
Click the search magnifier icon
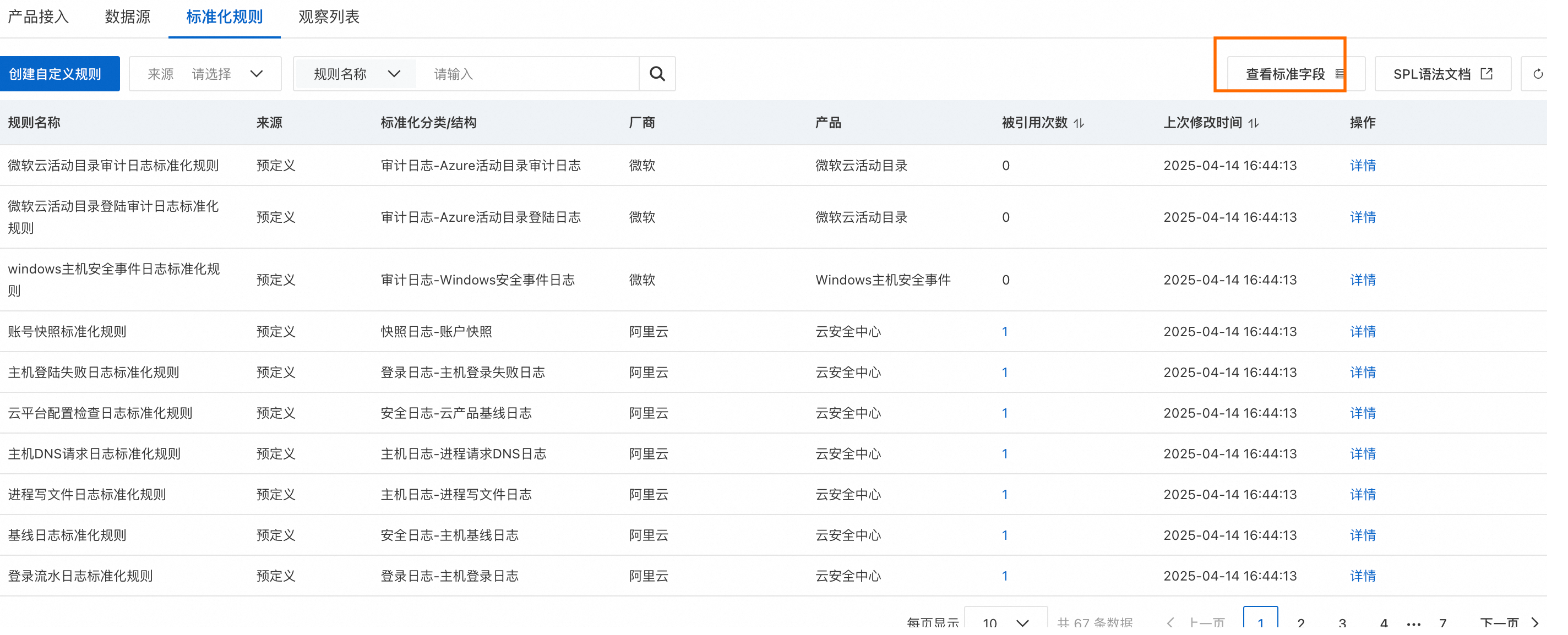pos(657,74)
